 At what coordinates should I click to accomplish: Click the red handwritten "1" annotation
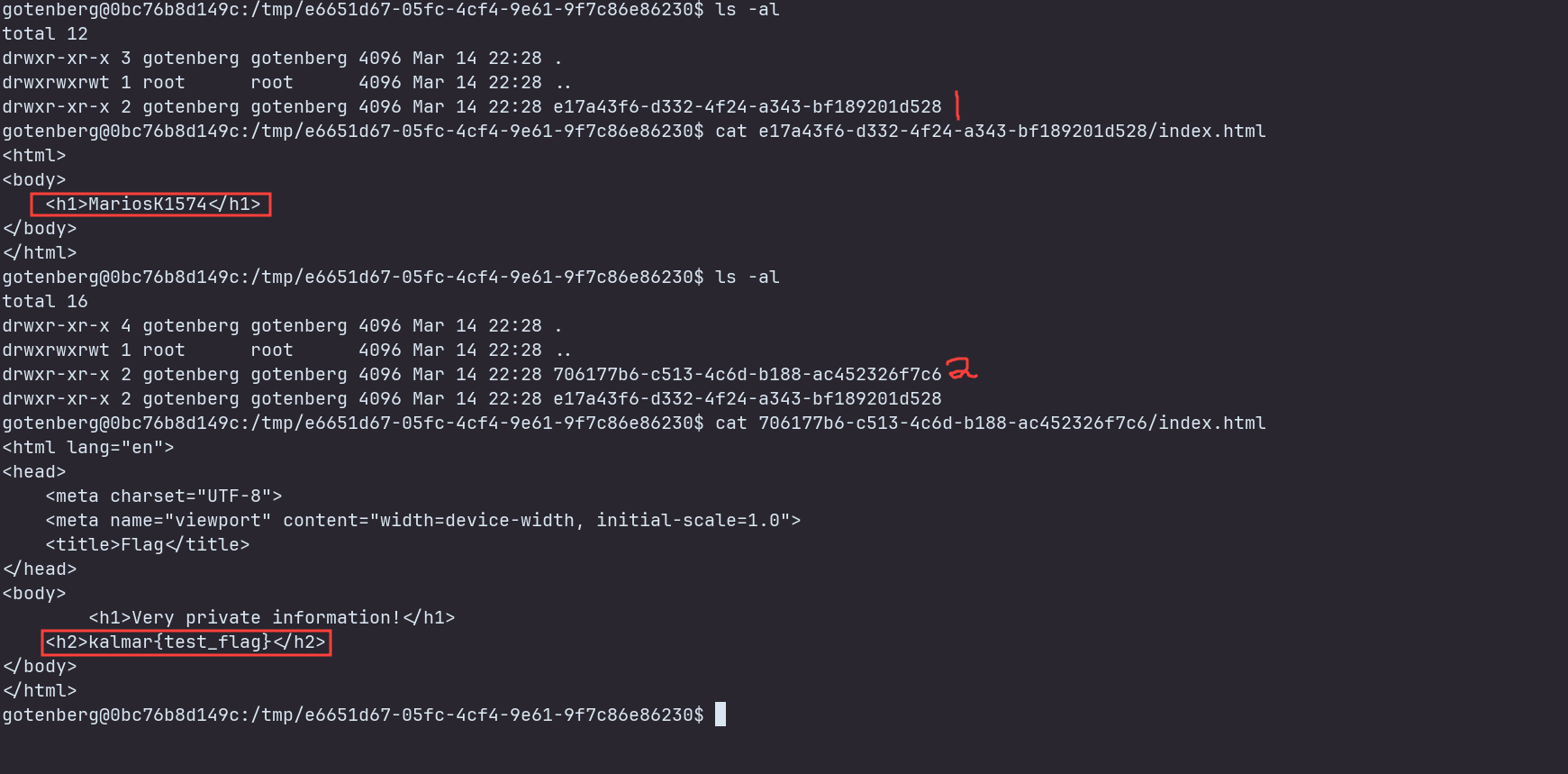[x=956, y=105]
